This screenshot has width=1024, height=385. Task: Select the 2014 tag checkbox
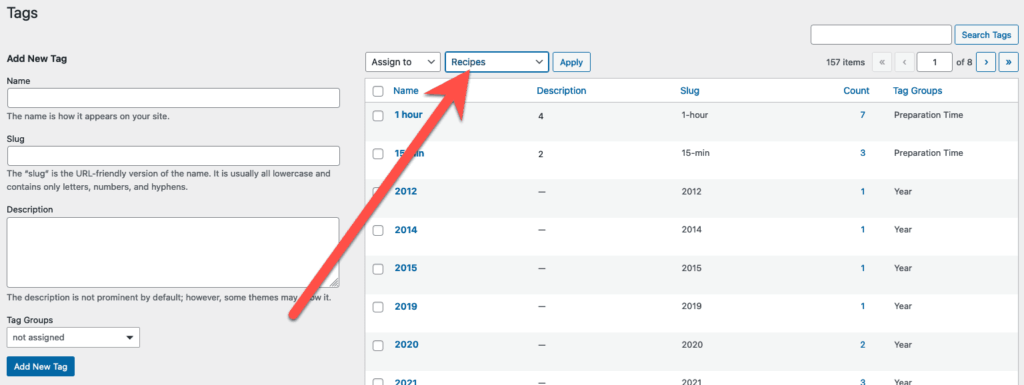[378, 230]
